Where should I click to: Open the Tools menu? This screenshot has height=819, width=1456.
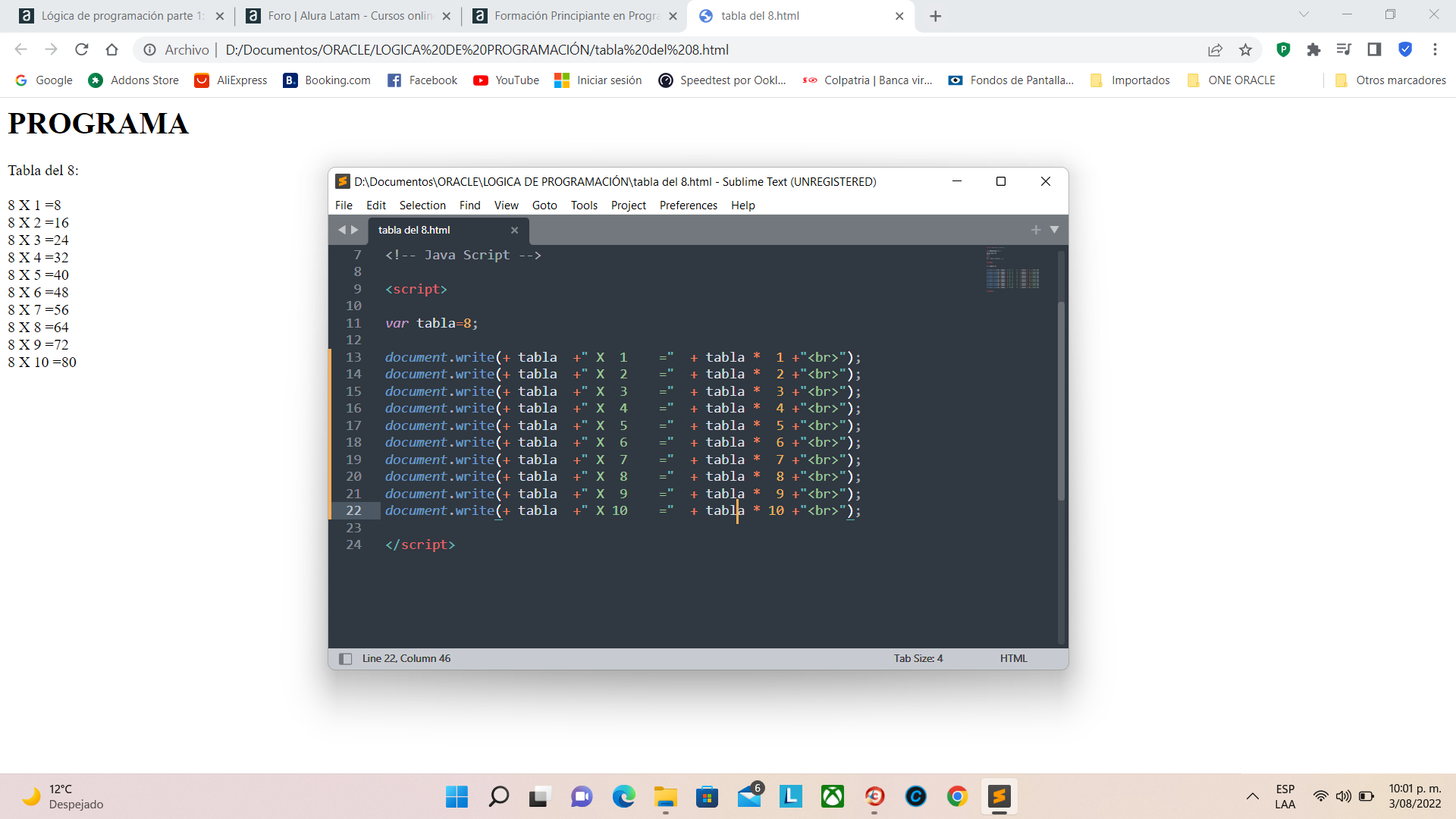coord(584,205)
